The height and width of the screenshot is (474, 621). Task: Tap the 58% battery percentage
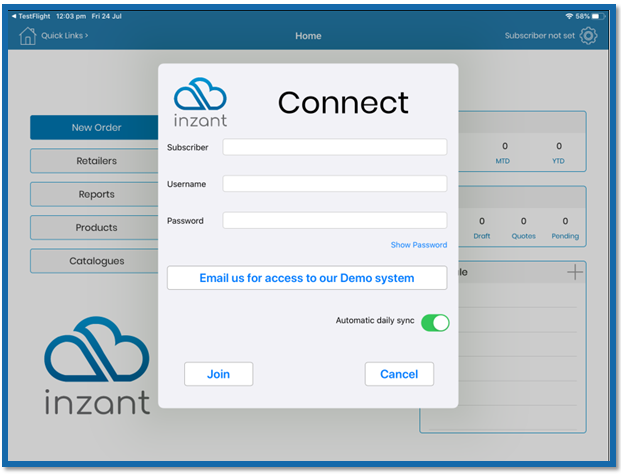click(x=583, y=16)
